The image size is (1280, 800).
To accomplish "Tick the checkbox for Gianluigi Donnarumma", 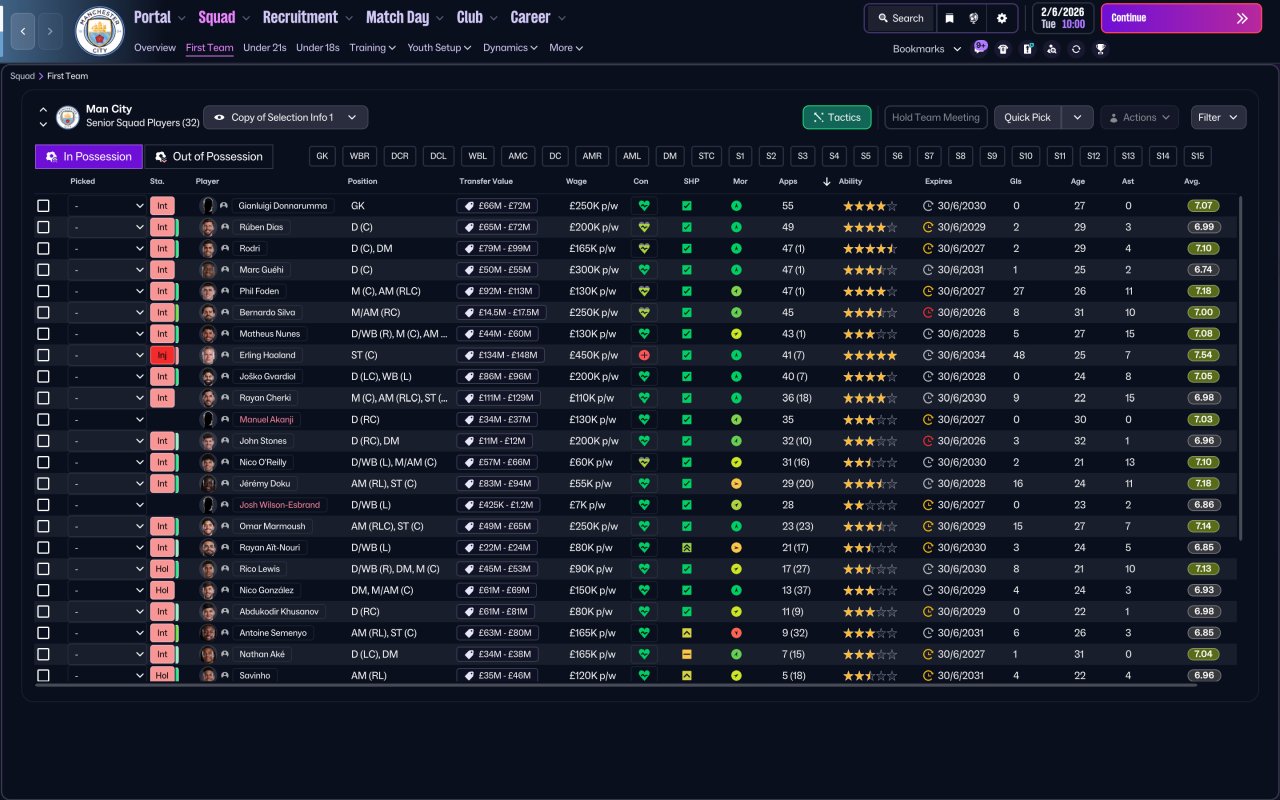I will 43,206.
